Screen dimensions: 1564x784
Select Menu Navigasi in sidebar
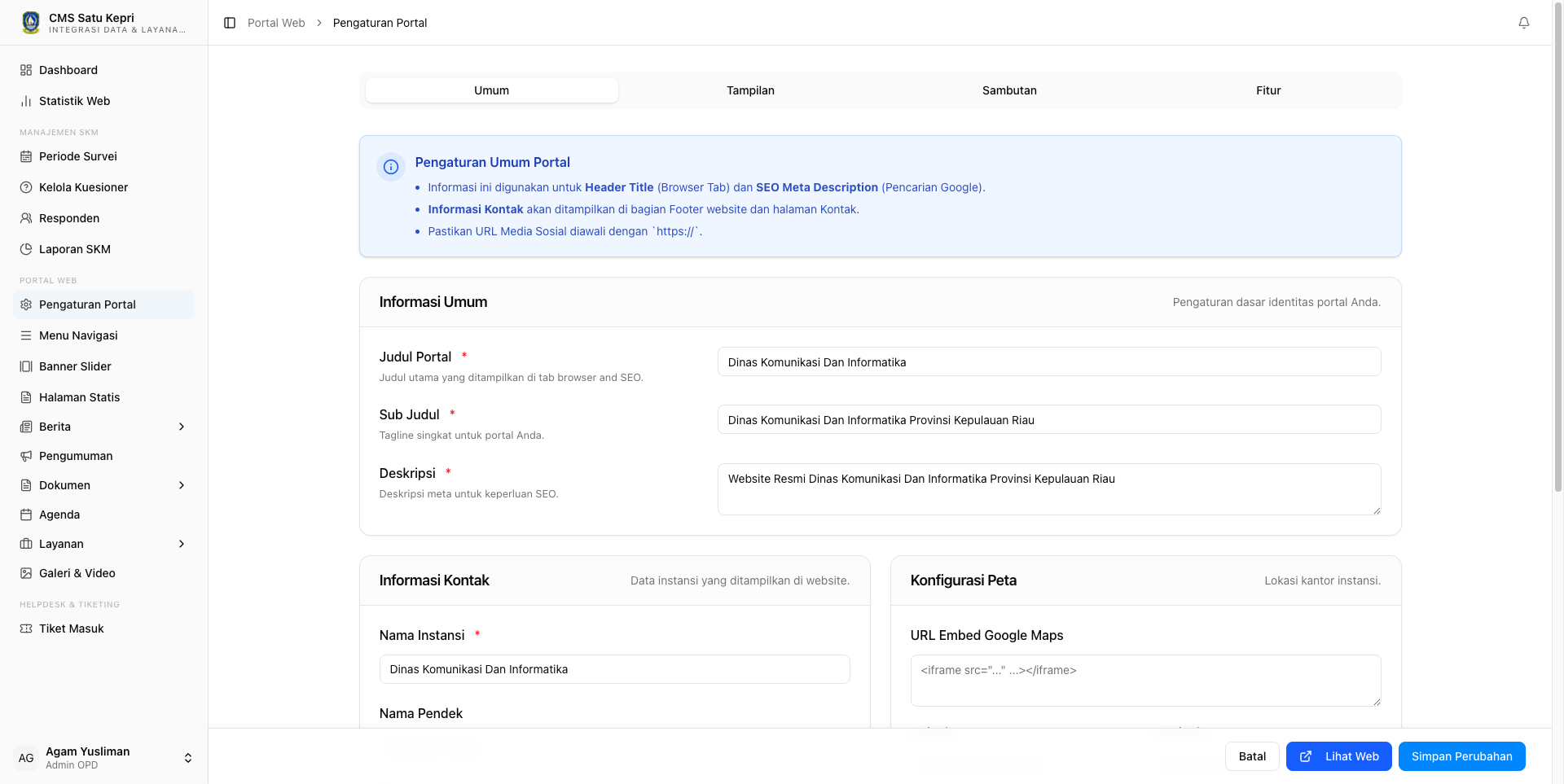pyautogui.click(x=103, y=335)
